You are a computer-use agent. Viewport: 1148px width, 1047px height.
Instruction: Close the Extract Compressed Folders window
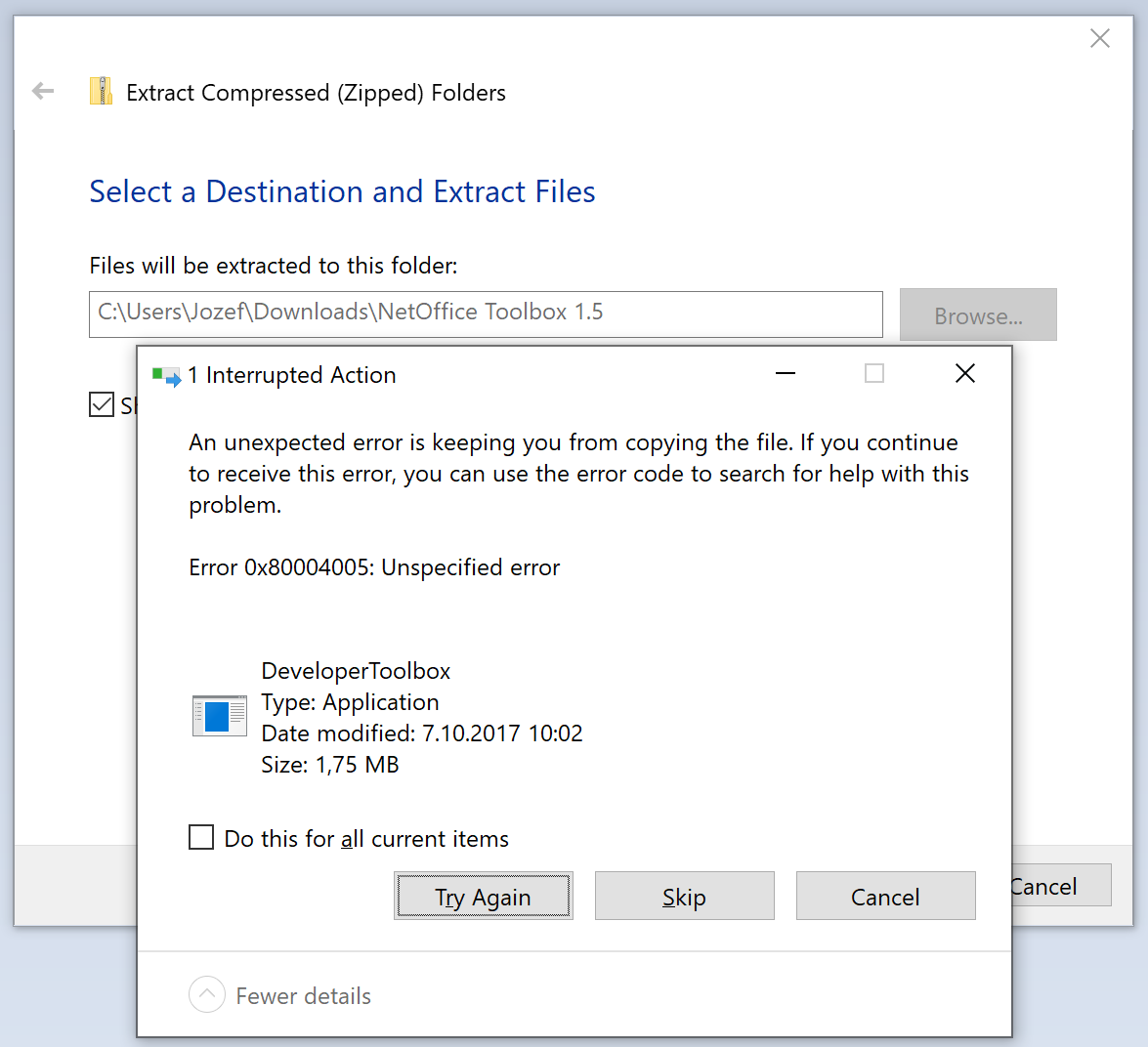click(1099, 38)
